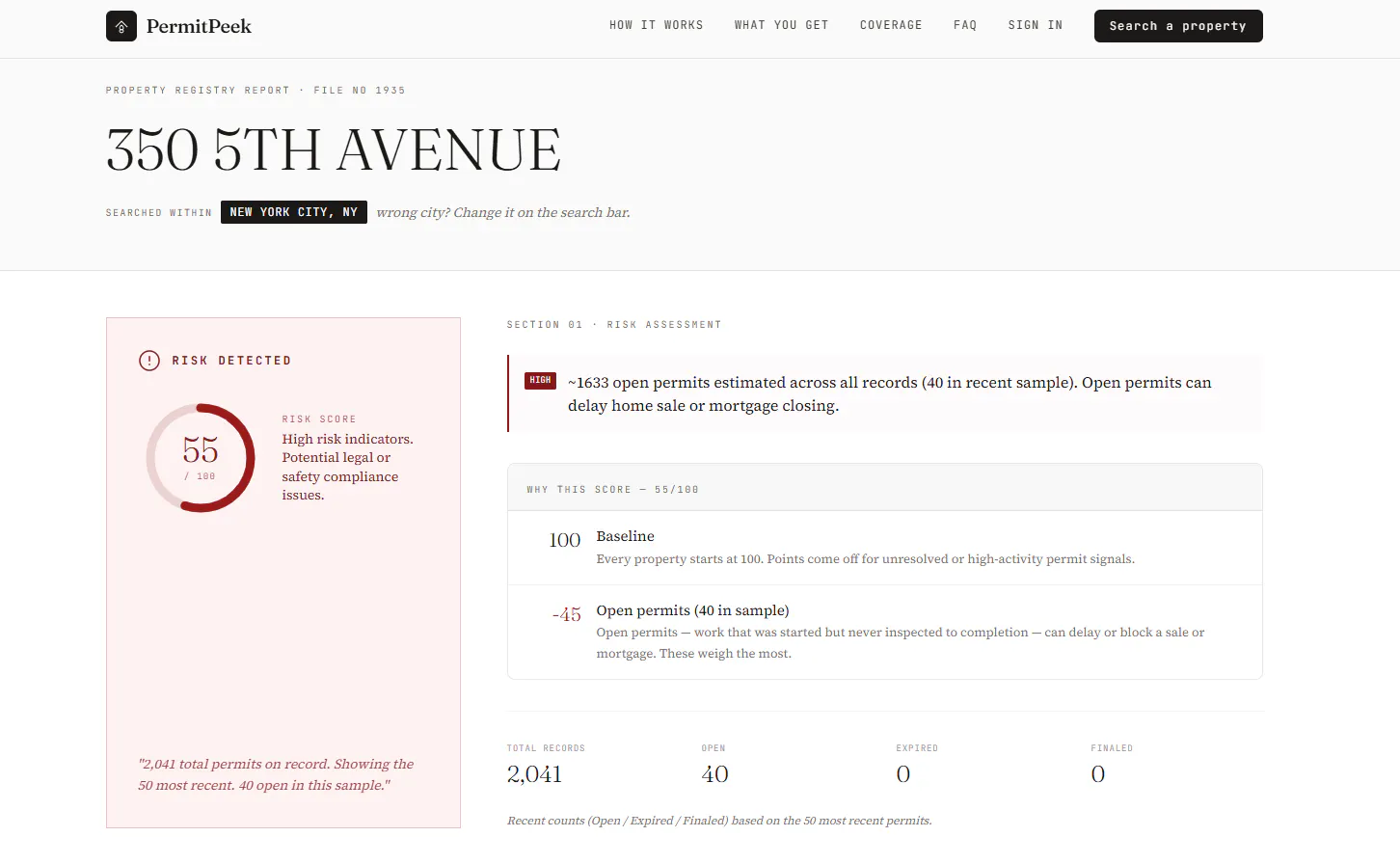Select the 350 5TH AVENUE heading
Viewport: 1400px width, 864px height.
click(x=334, y=150)
